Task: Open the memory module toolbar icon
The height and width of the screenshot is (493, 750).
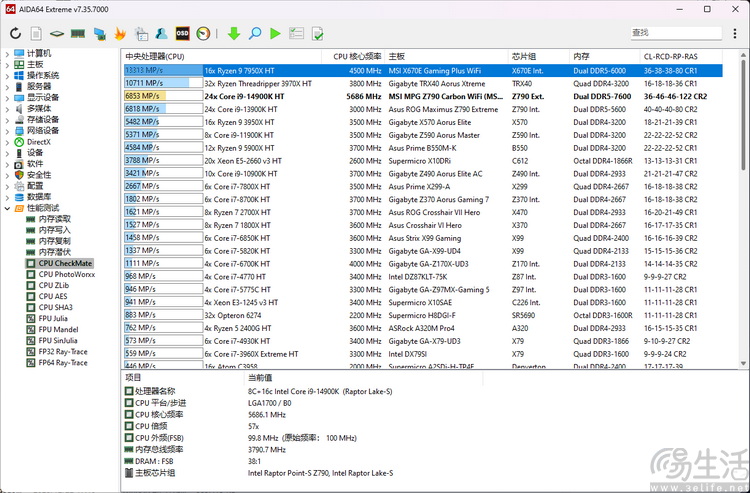Action: tap(78, 33)
